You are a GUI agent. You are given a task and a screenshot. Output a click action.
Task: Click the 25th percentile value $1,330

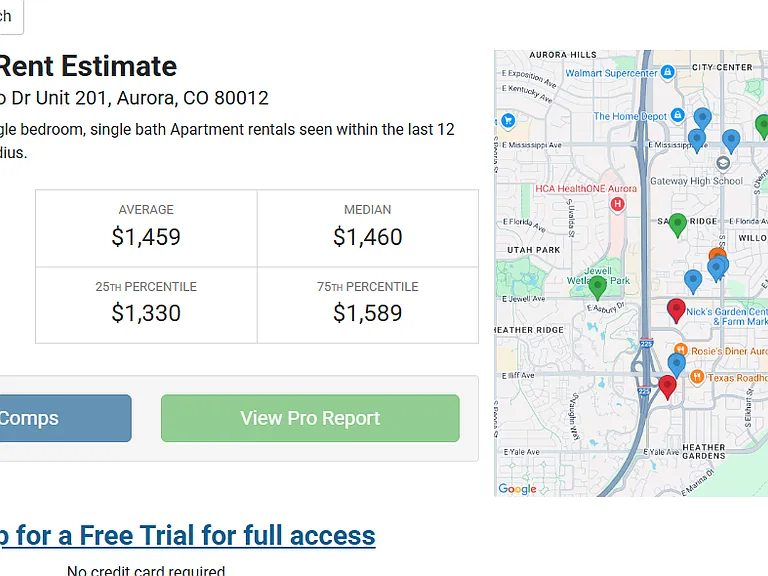(146, 313)
